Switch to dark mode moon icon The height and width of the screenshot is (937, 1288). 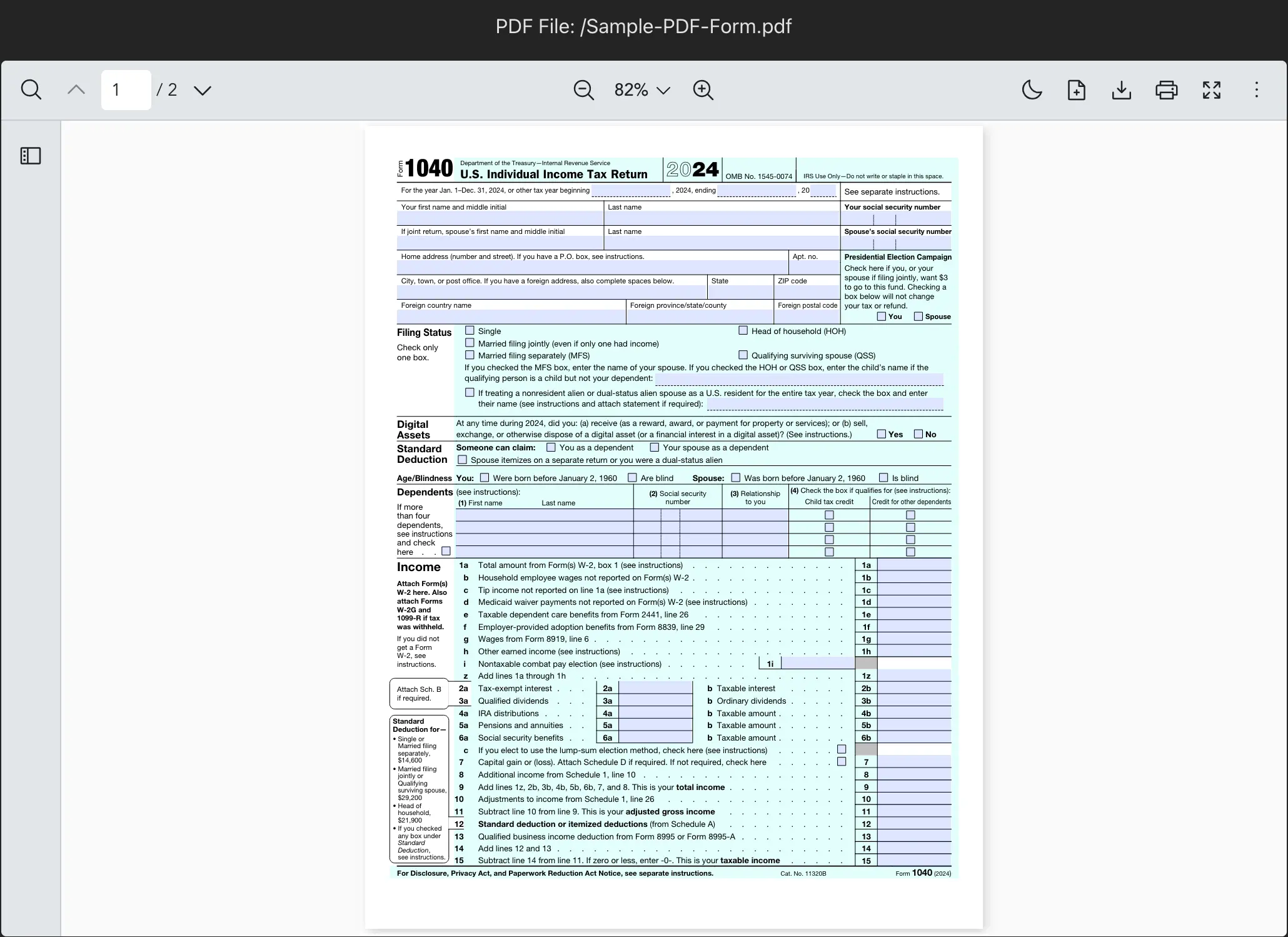(1032, 90)
